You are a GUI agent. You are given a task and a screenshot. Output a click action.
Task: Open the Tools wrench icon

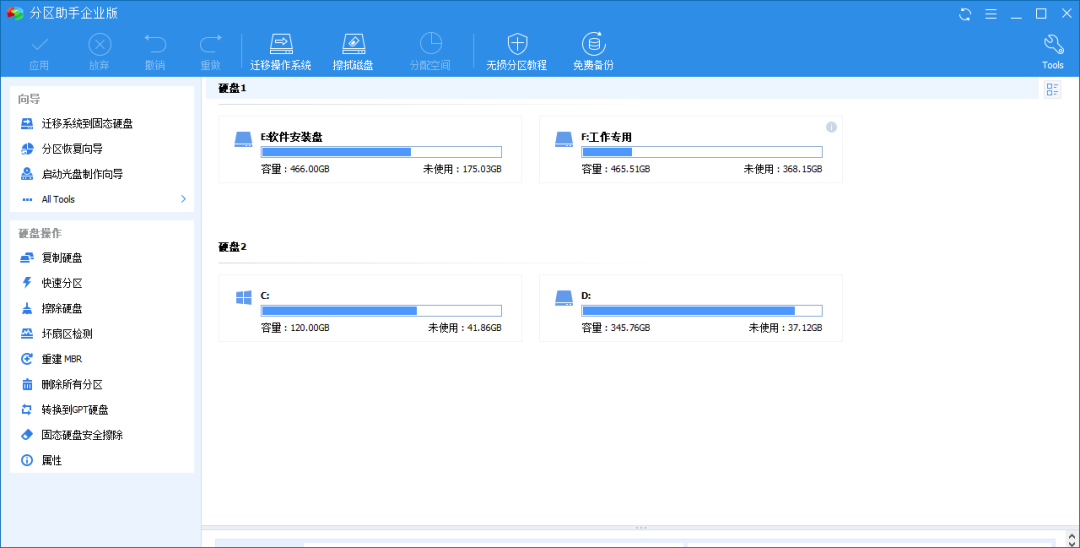click(x=1052, y=44)
